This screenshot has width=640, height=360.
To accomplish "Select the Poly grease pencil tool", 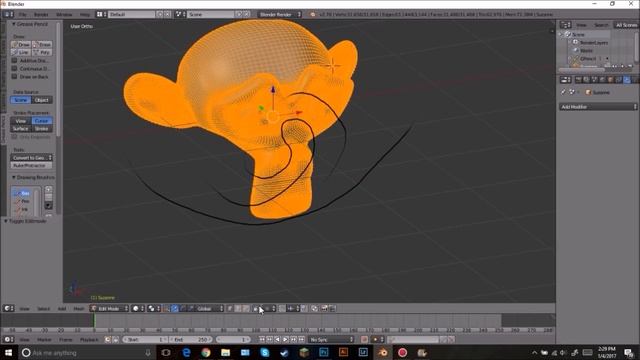I will pos(42,52).
